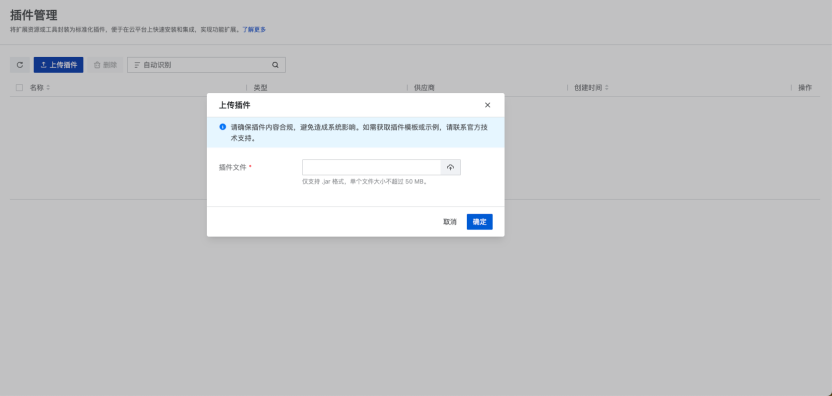Click the 插件管理 page title
The image size is (832, 396).
pos(34,15)
